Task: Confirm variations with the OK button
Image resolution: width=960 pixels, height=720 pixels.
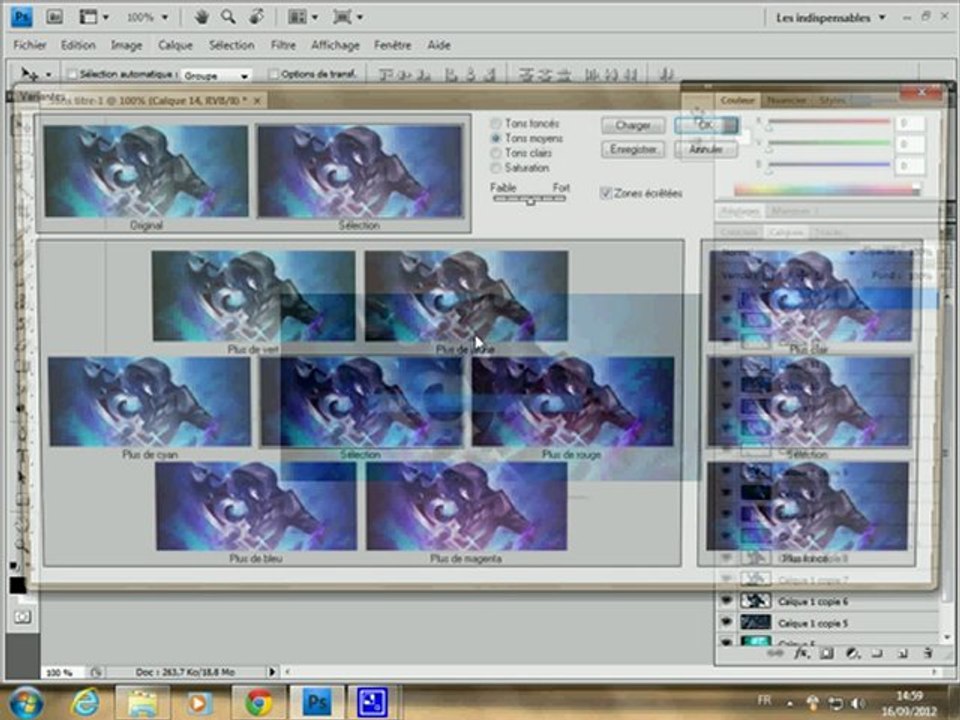Action: 706,126
